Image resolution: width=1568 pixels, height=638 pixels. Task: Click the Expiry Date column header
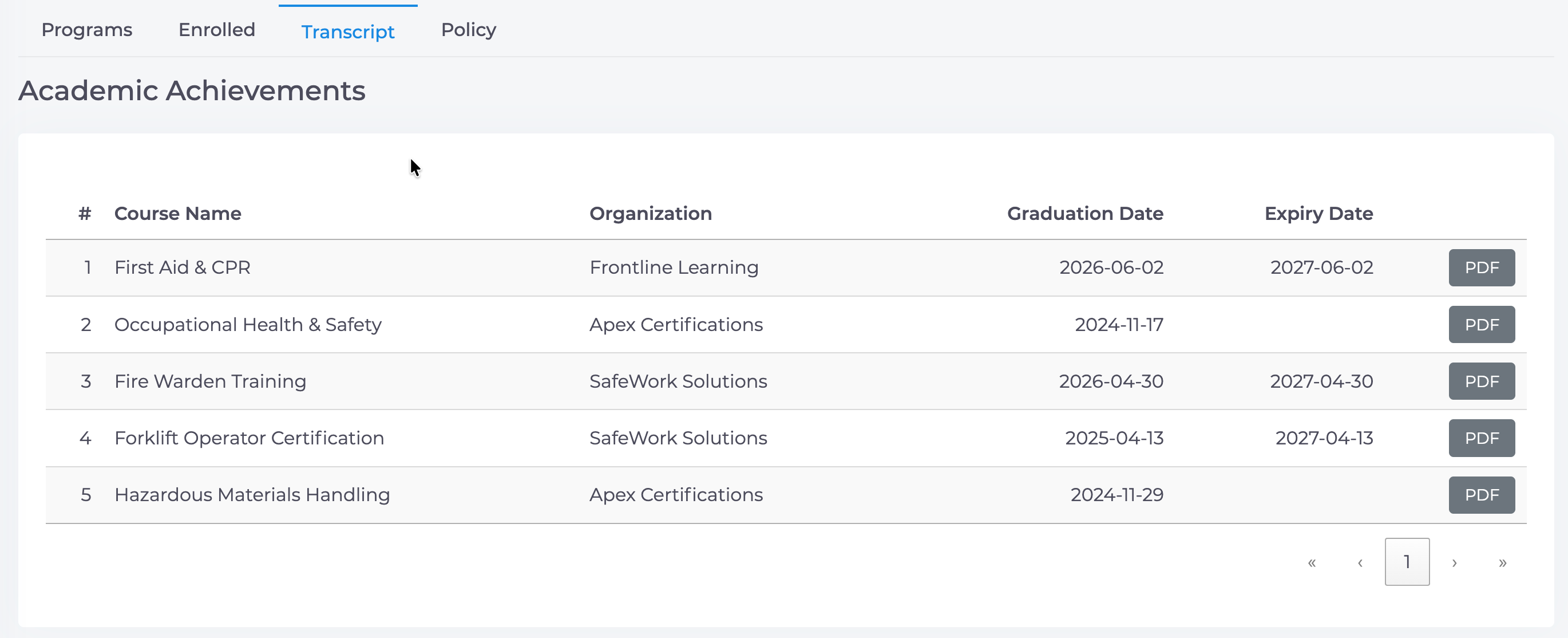(x=1318, y=213)
